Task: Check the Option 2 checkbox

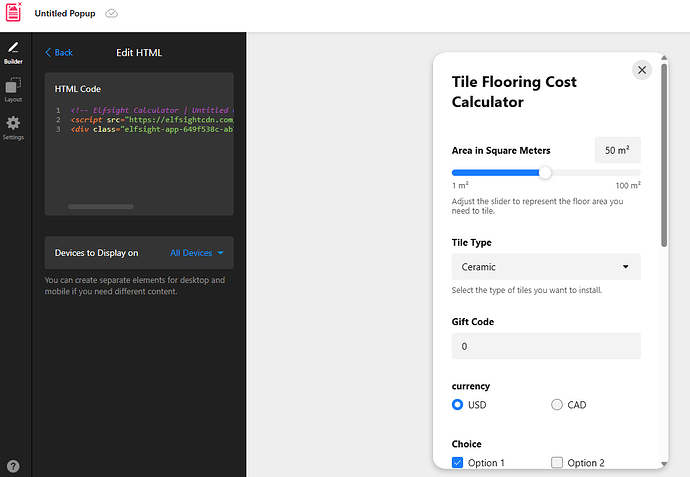Action: (x=557, y=463)
